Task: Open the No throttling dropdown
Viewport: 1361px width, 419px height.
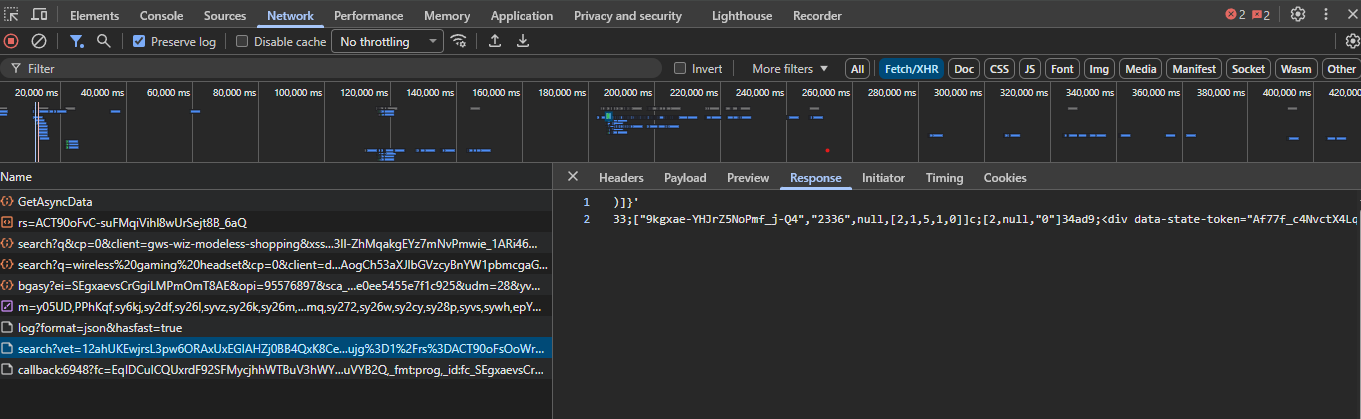Action: [388, 42]
